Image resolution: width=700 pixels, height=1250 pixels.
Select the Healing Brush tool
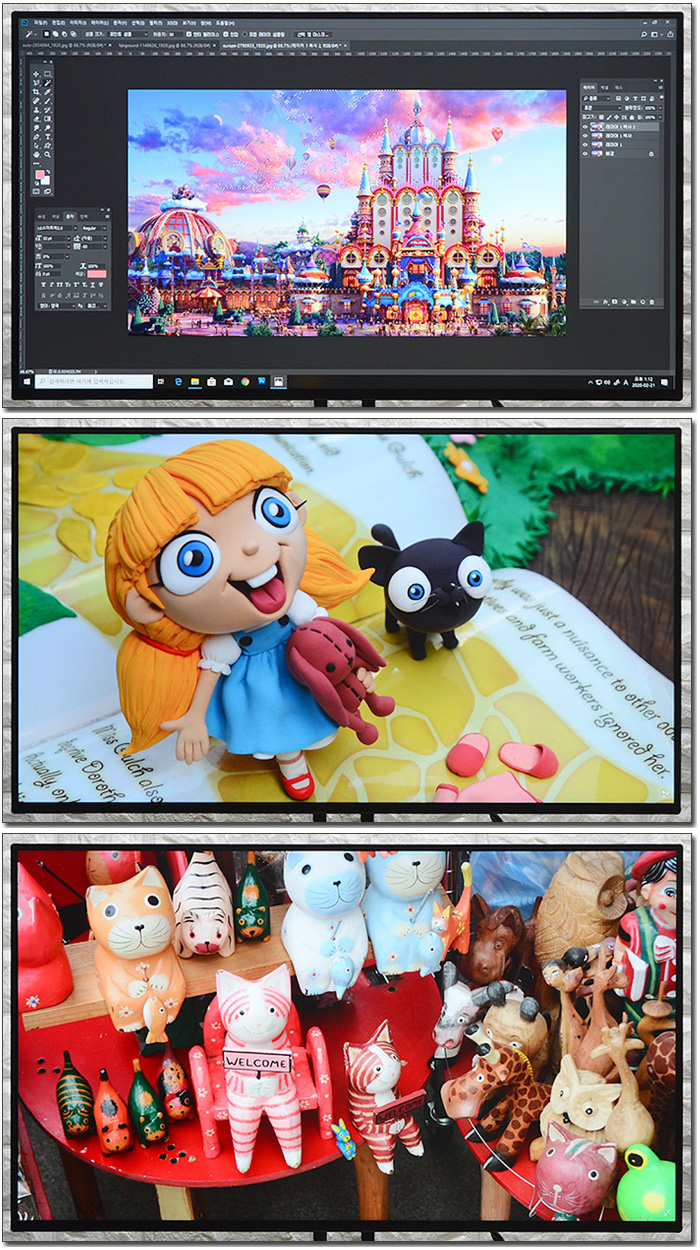(x=36, y=100)
